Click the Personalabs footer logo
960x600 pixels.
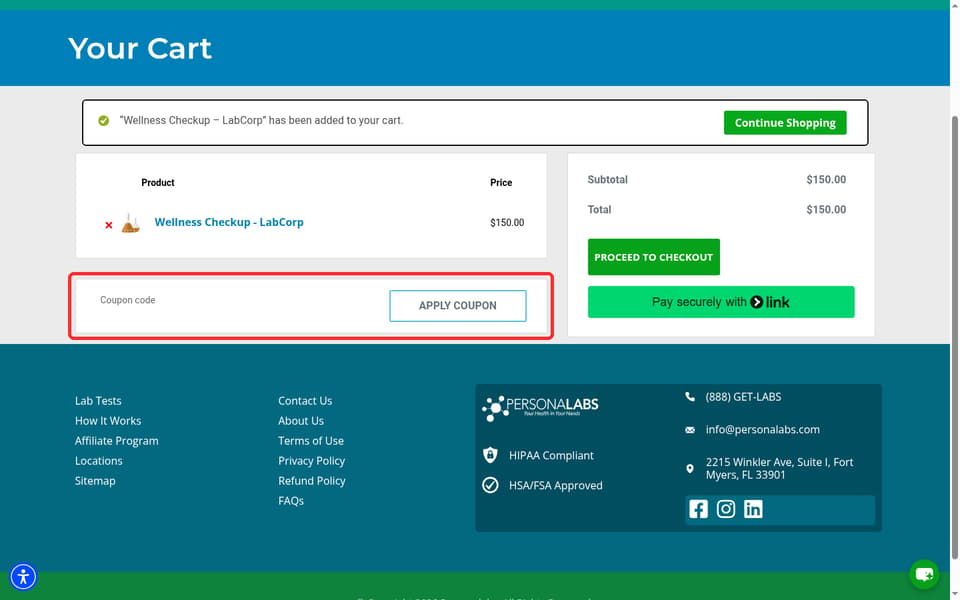(x=540, y=408)
